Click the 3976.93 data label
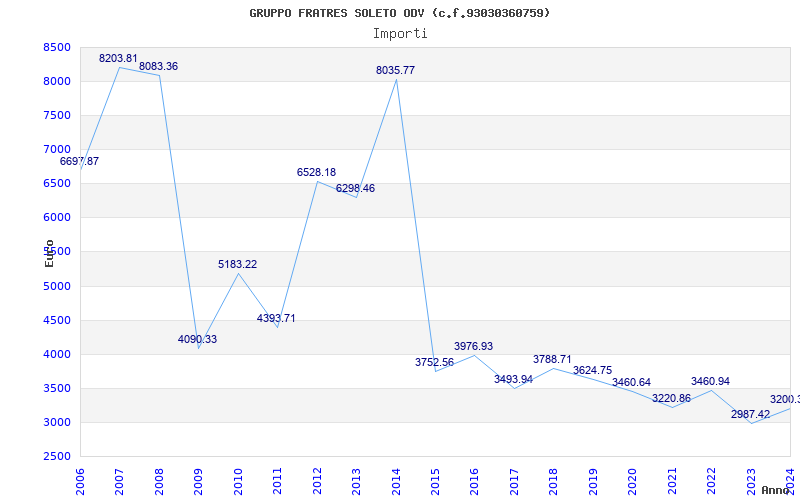This screenshot has width=800, height=500. pyautogui.click(x=473, y=346)
